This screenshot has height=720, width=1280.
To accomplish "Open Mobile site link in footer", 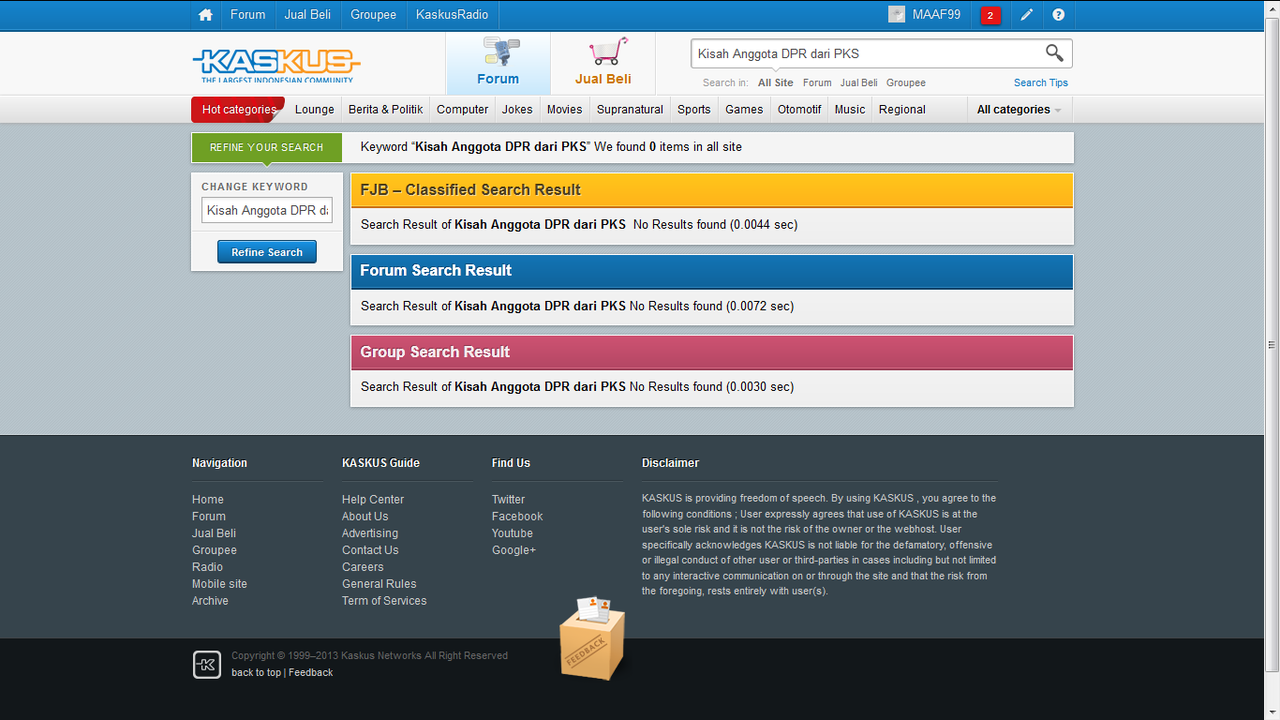I will coord(219,584).
